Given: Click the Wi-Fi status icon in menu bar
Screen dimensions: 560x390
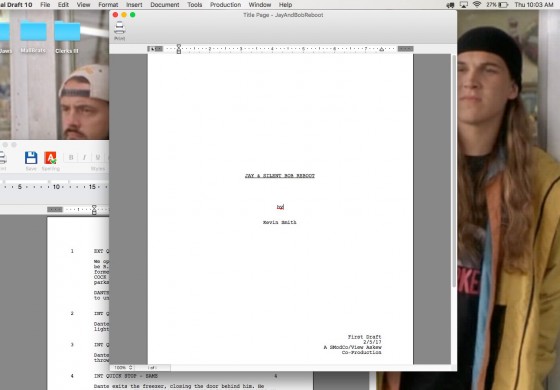Looking at the screenshot, I should click(477, 5).
